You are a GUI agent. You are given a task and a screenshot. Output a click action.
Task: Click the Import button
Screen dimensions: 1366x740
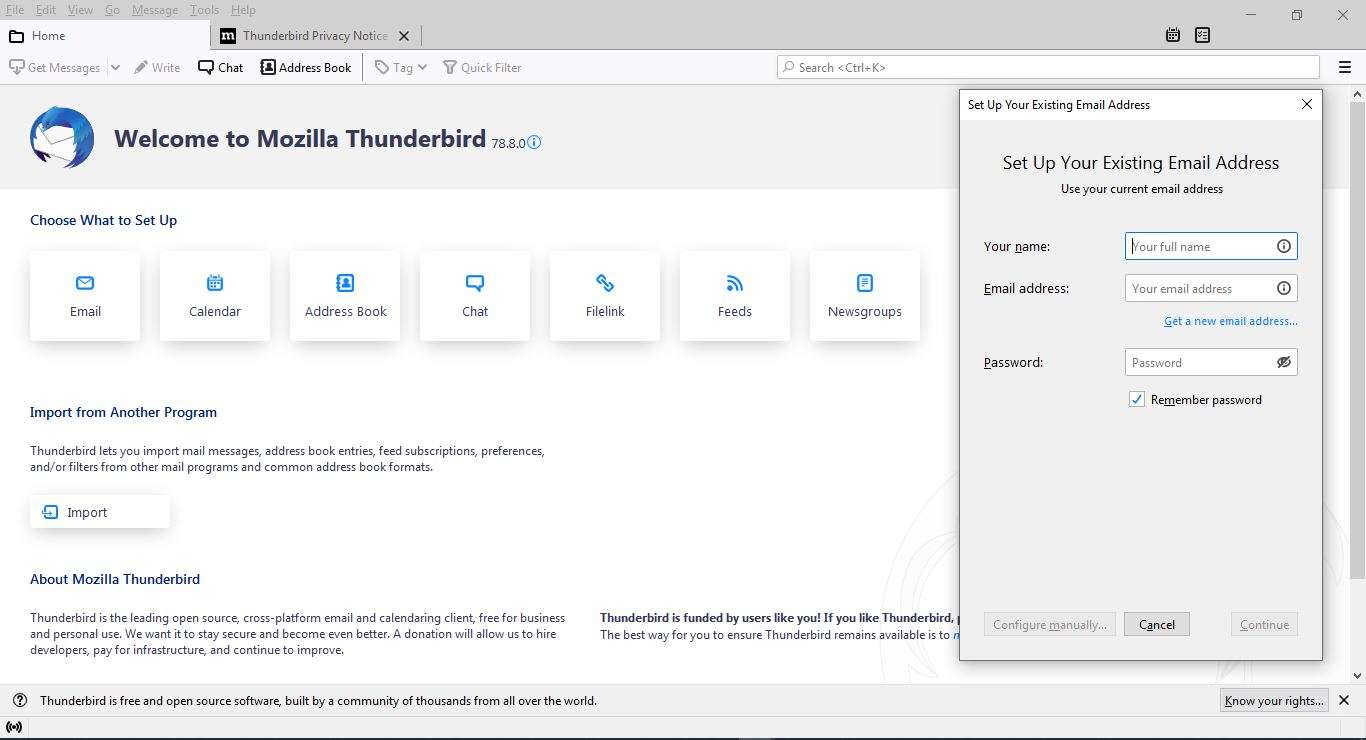pyautogui.click(x=100, y=512)
